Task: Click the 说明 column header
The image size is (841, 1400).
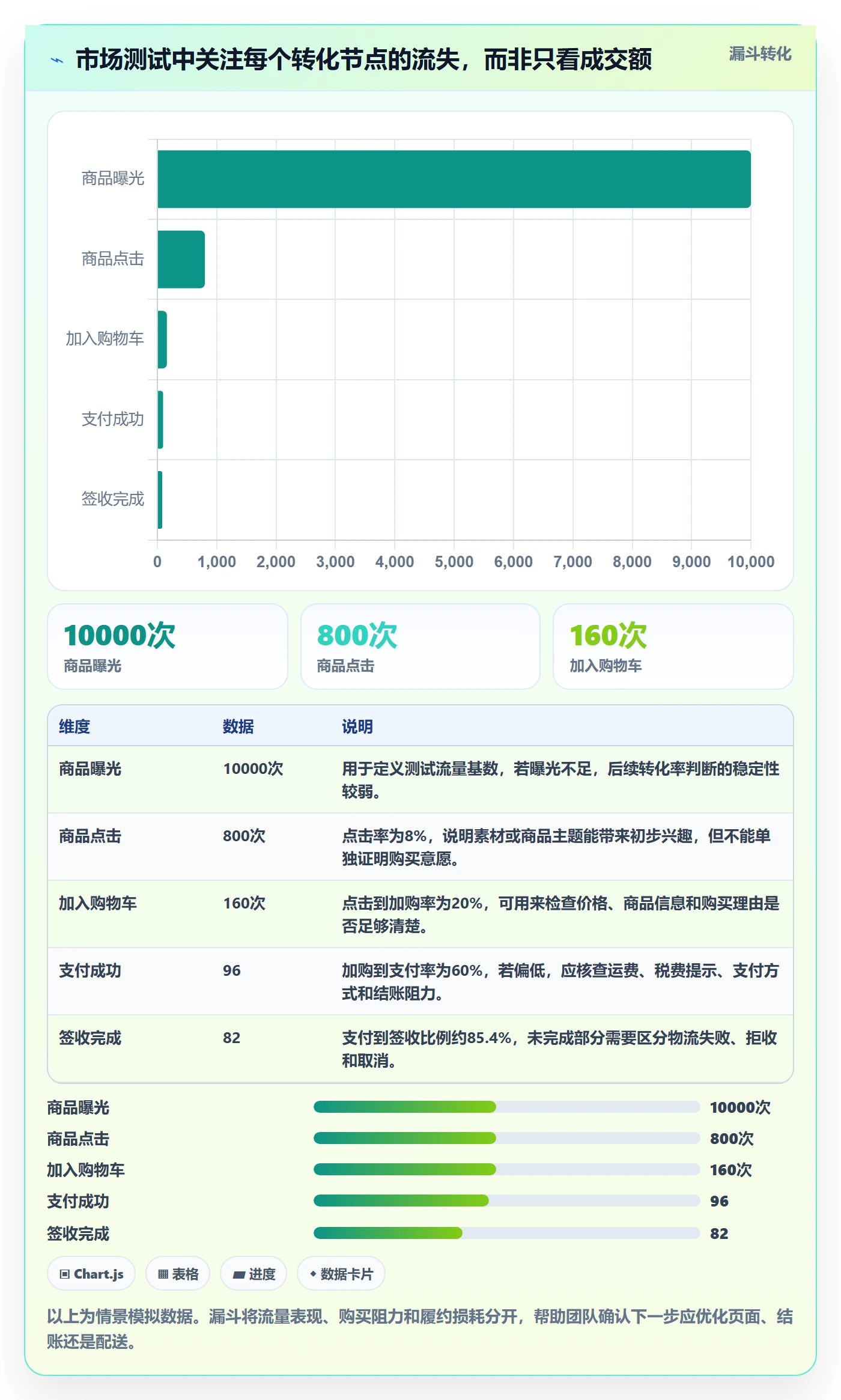Action: pos(357,726)
